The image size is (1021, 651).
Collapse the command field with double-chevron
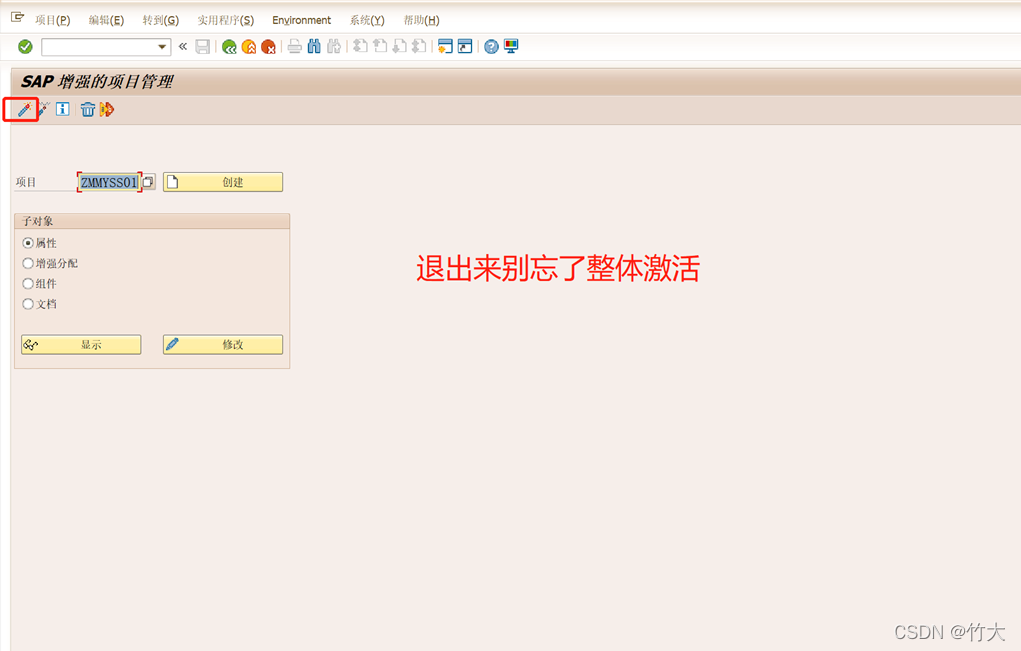coord(183,46)
